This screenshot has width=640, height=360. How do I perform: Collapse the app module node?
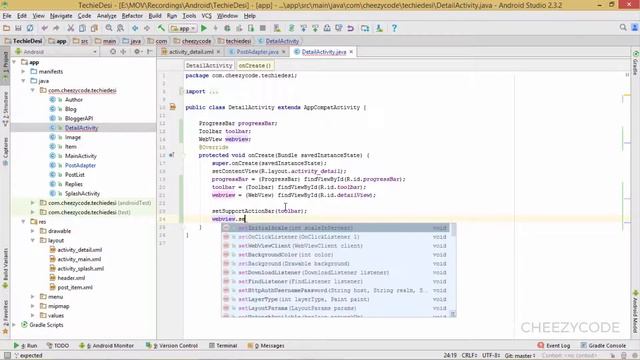pos(15,62)
